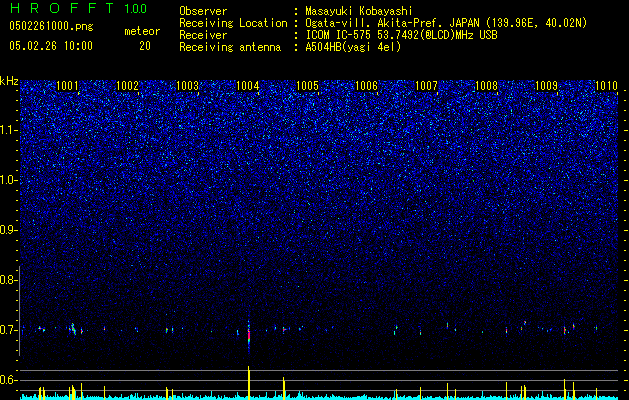Click the 0.9 kHz axis label
This screenshot has width=629, height=400.
click(x=8, y=230)
